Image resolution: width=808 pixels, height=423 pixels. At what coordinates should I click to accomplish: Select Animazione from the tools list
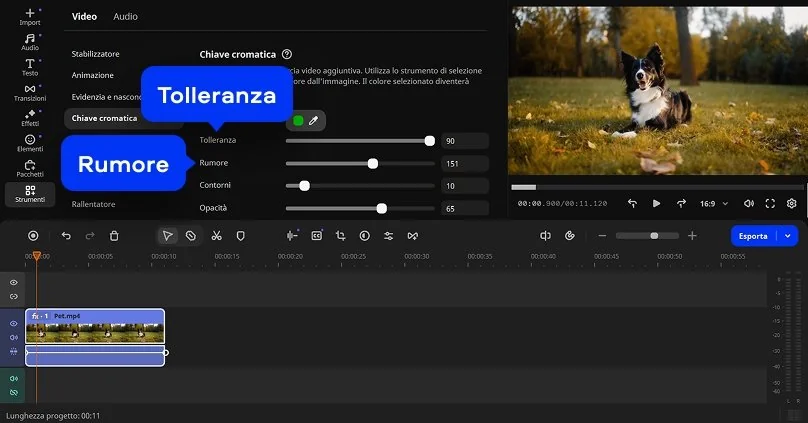[93, 75]
